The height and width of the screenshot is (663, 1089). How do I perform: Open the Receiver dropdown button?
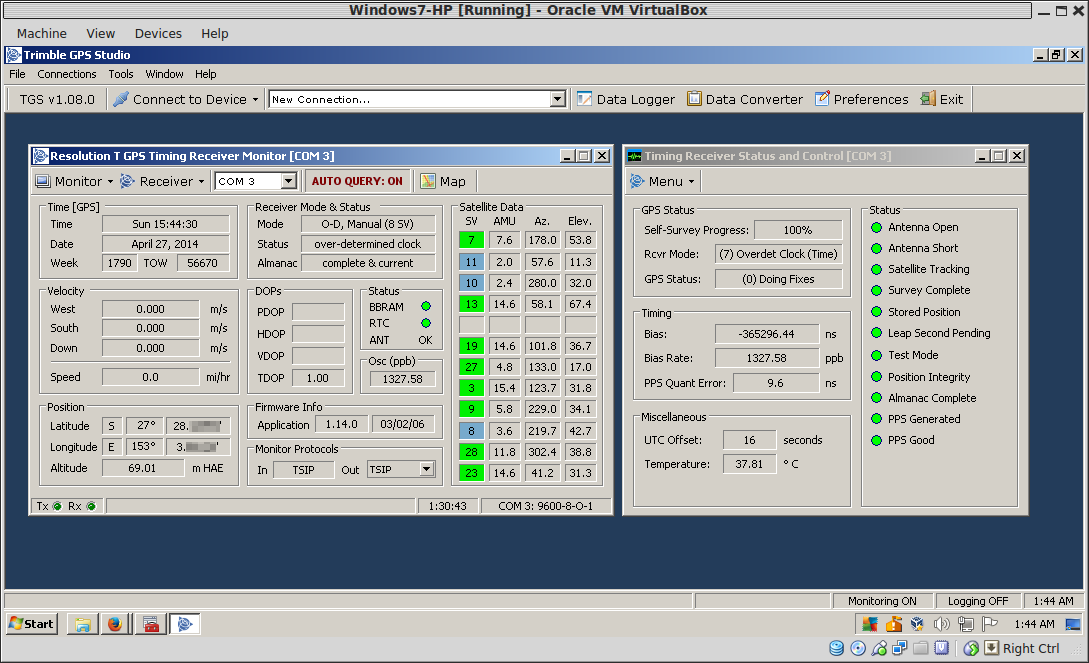point(163,181)
